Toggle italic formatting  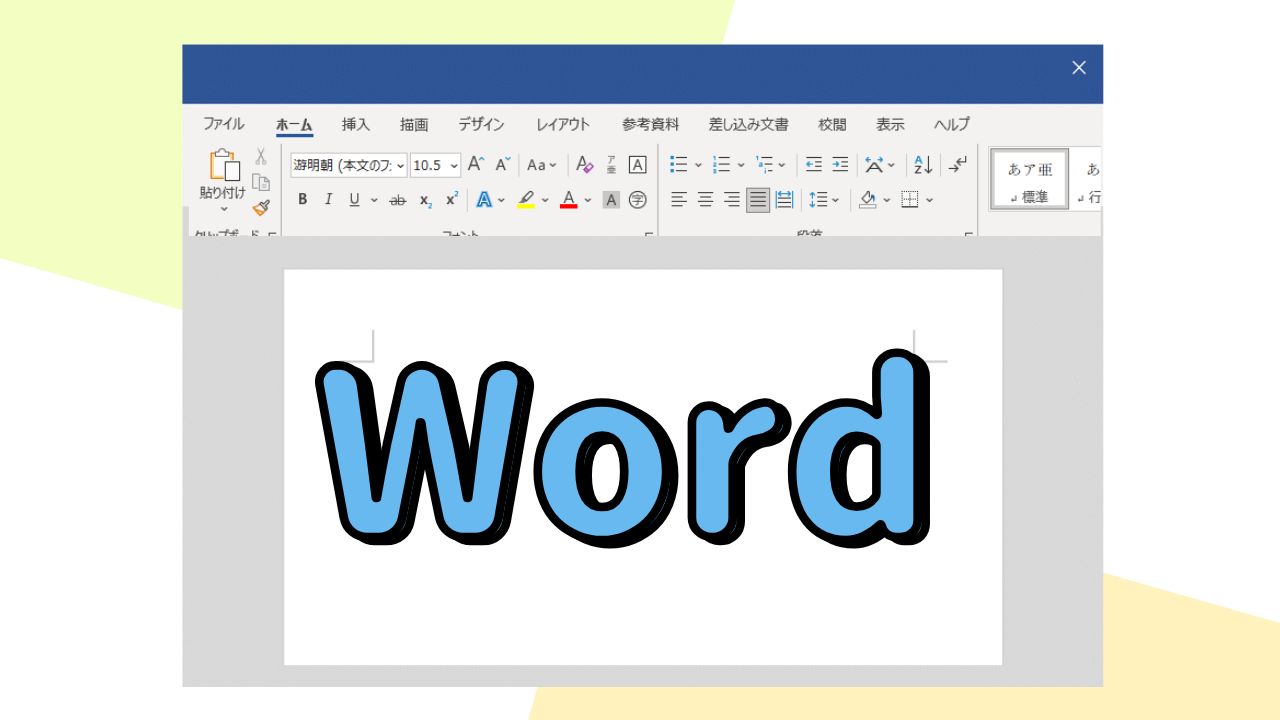click(328, 200)
